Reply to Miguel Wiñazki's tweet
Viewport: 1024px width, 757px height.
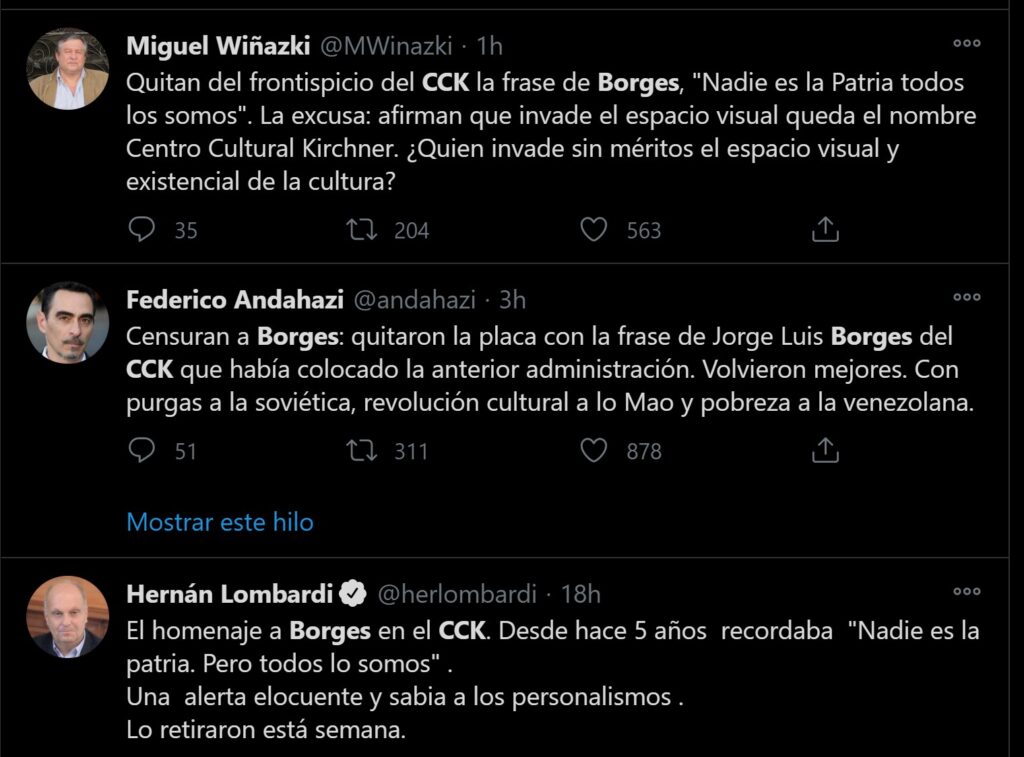143,230
